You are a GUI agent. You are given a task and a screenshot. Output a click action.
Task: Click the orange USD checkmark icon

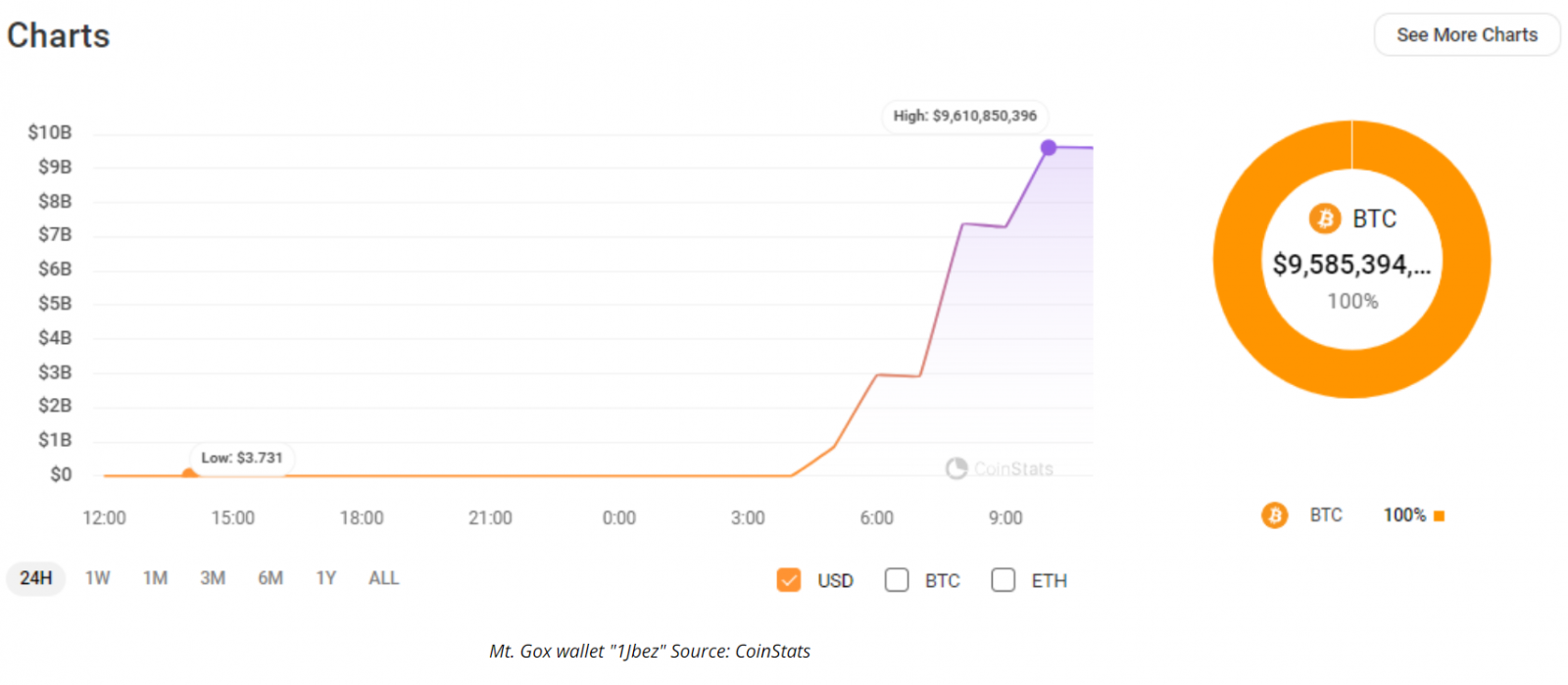[789, 580]
